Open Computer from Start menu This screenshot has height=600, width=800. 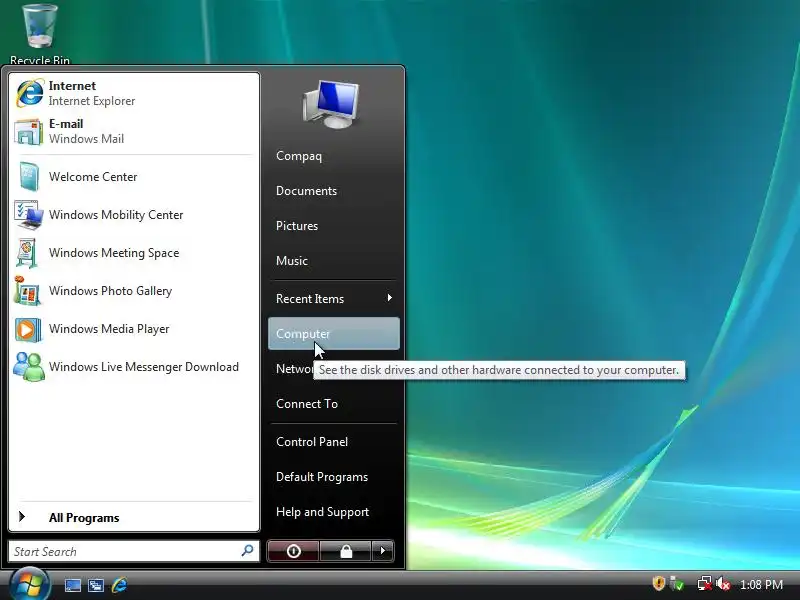[334, 334]
